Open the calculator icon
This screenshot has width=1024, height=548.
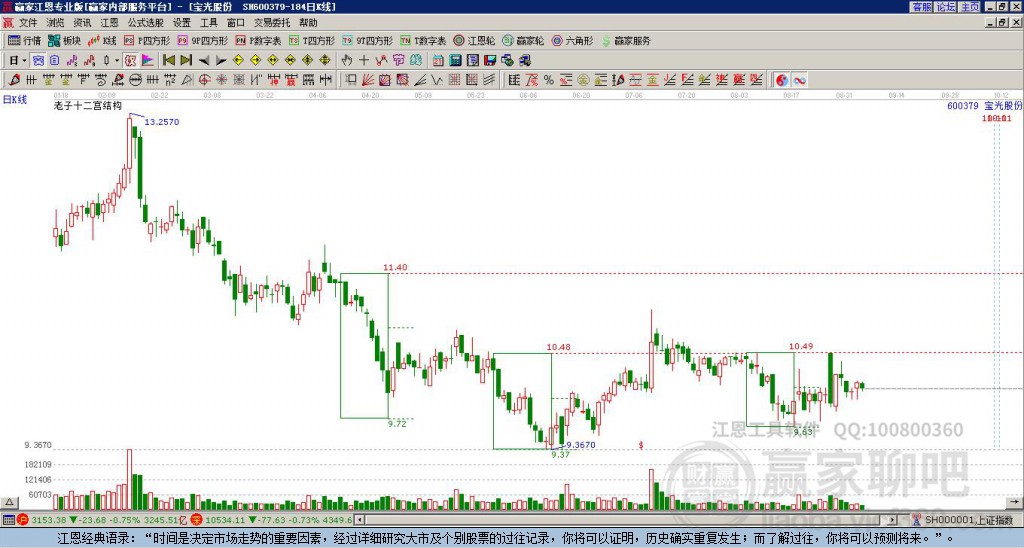tap(456, 61)
